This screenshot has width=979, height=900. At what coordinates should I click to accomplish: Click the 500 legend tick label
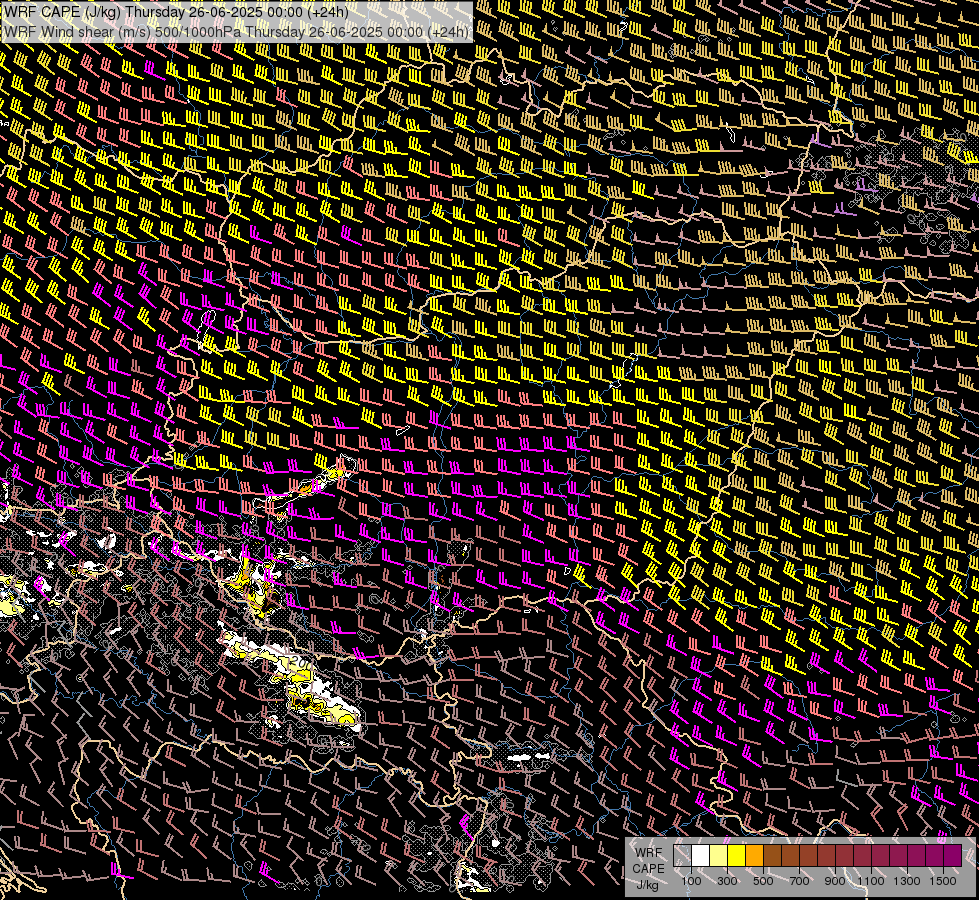[763, 881]
